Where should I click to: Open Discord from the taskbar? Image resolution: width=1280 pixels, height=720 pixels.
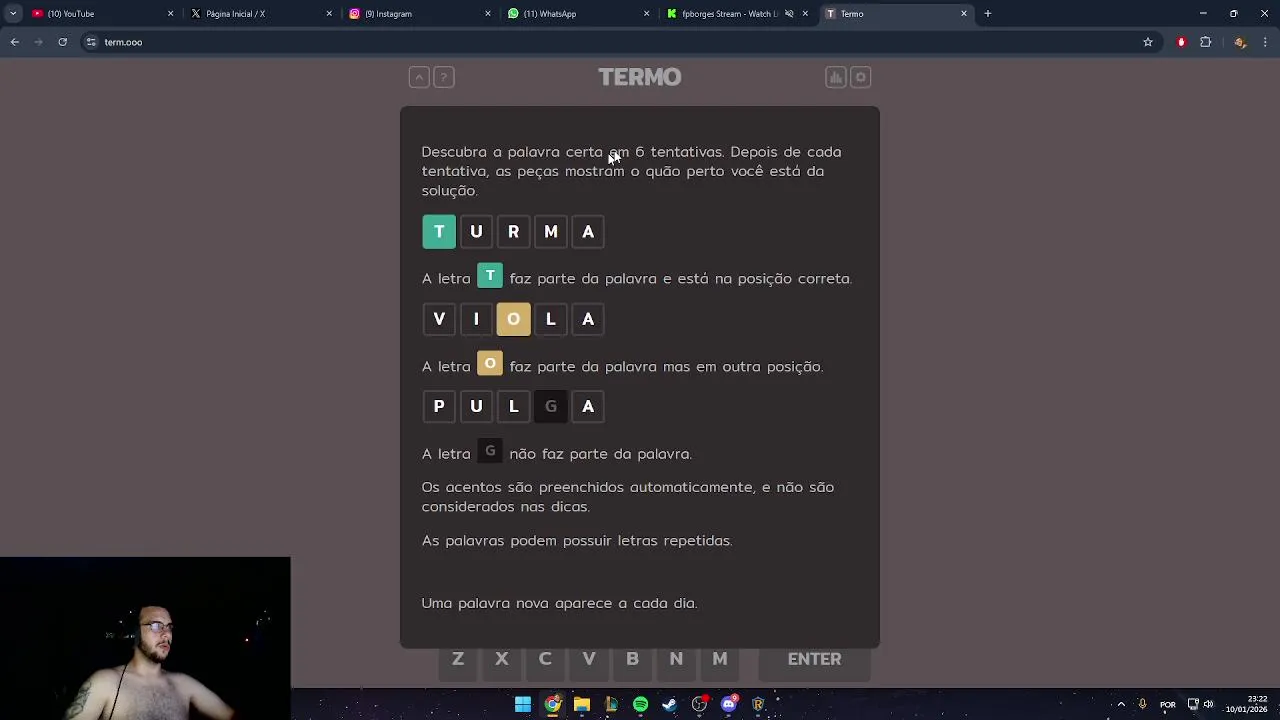click(729, 705)
